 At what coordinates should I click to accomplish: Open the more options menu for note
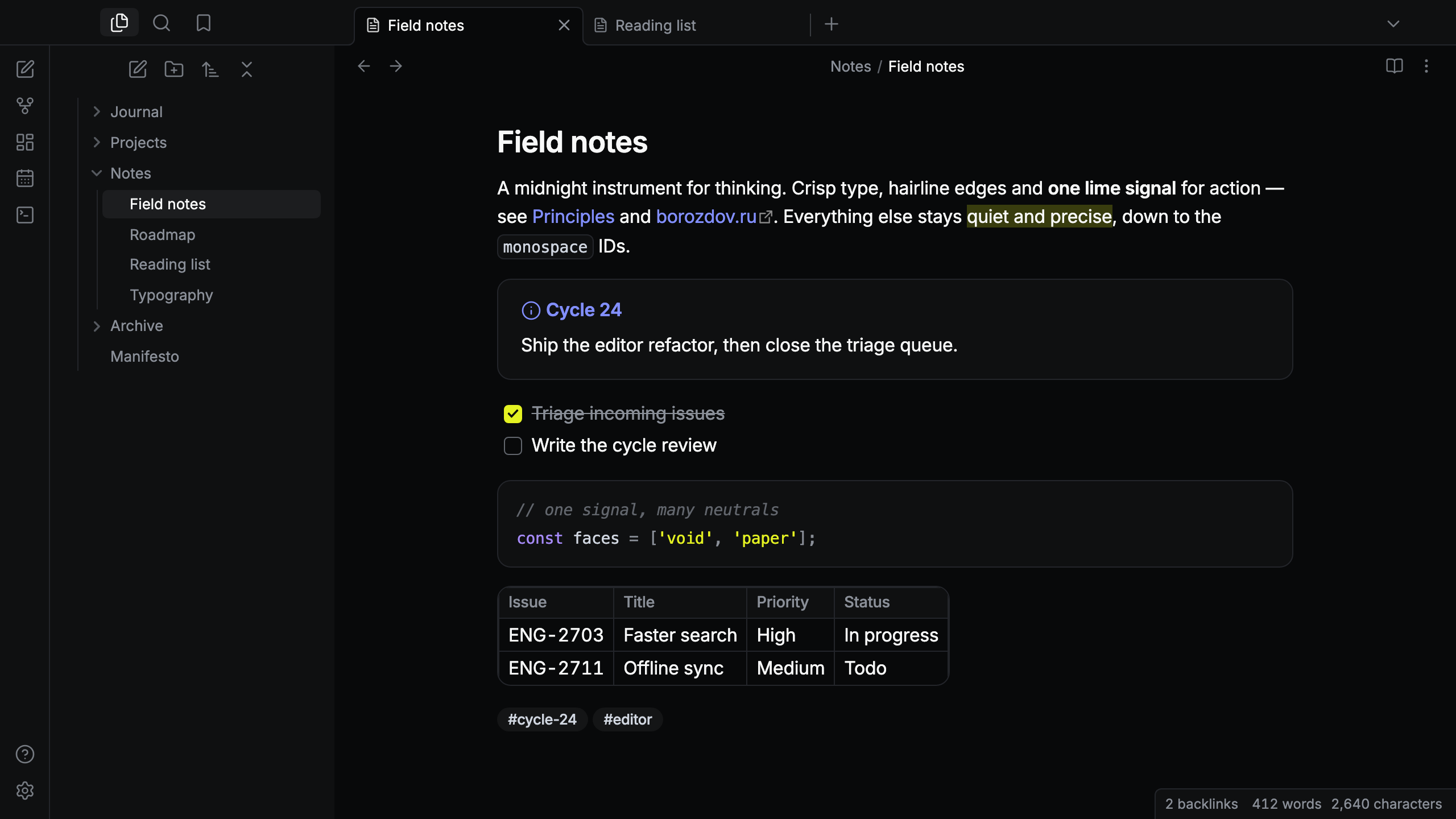coord(1426,66)
